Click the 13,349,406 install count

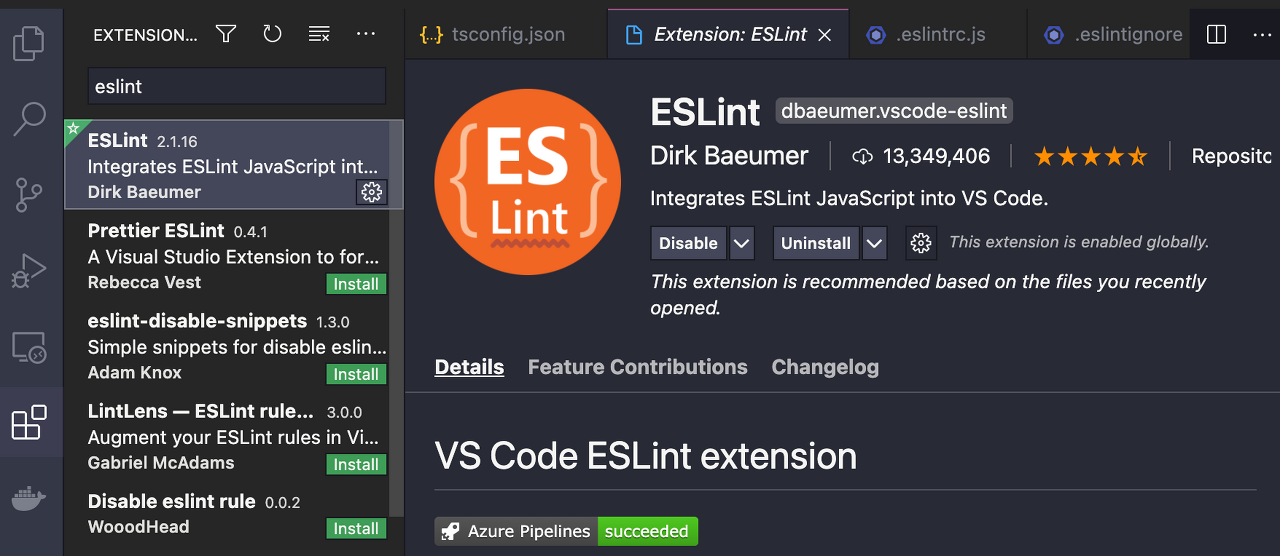point(937,156)
